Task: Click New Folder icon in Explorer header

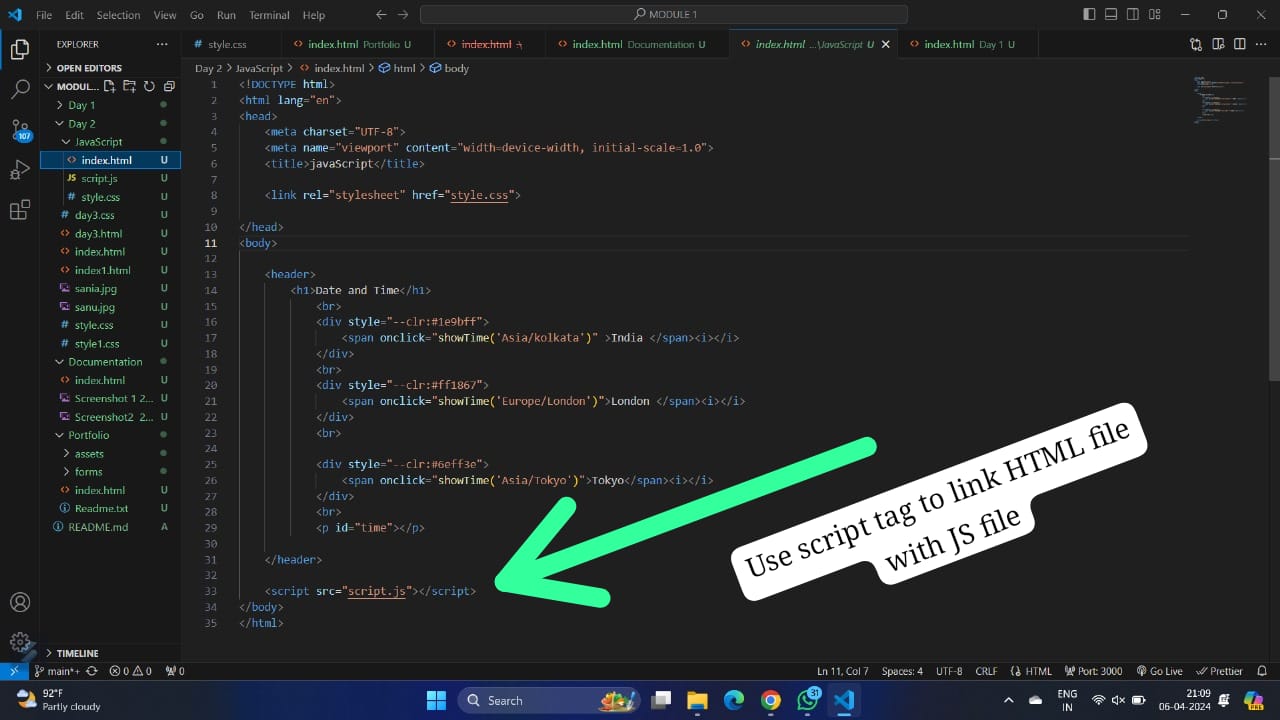Action: 129,86
